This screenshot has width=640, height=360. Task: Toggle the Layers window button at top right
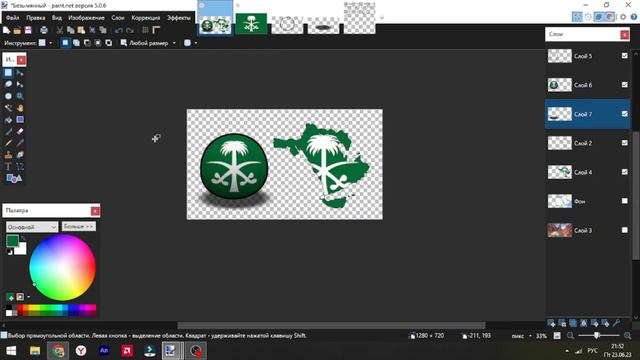[599, 17]
